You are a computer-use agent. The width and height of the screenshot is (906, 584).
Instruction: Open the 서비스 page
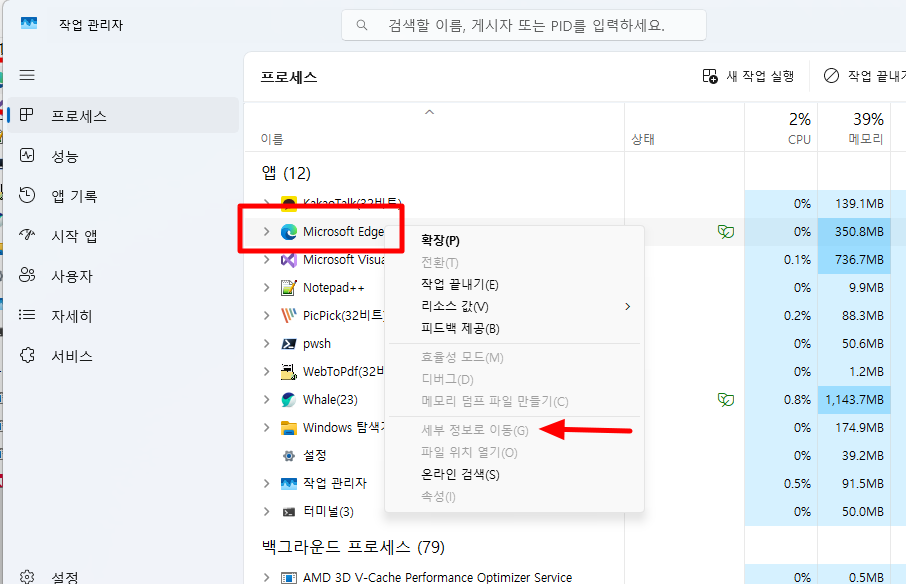click(x=123, y=356)
